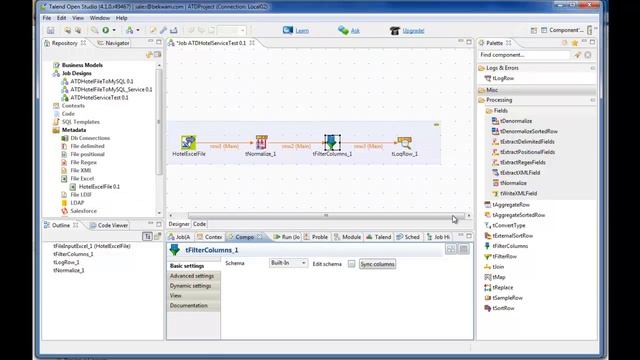Image resolution: width=640 pixels, height=360 pixels.
Task: Open ATDHotelFileToMySQL 0.1 job
Action: pos(102,82)
